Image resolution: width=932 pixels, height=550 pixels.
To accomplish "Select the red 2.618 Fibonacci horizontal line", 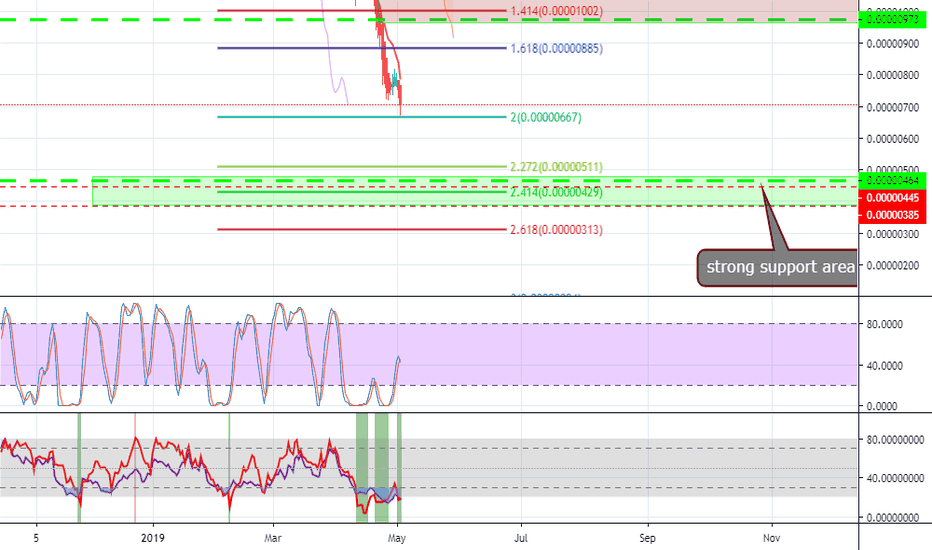I will coord(362,230).
